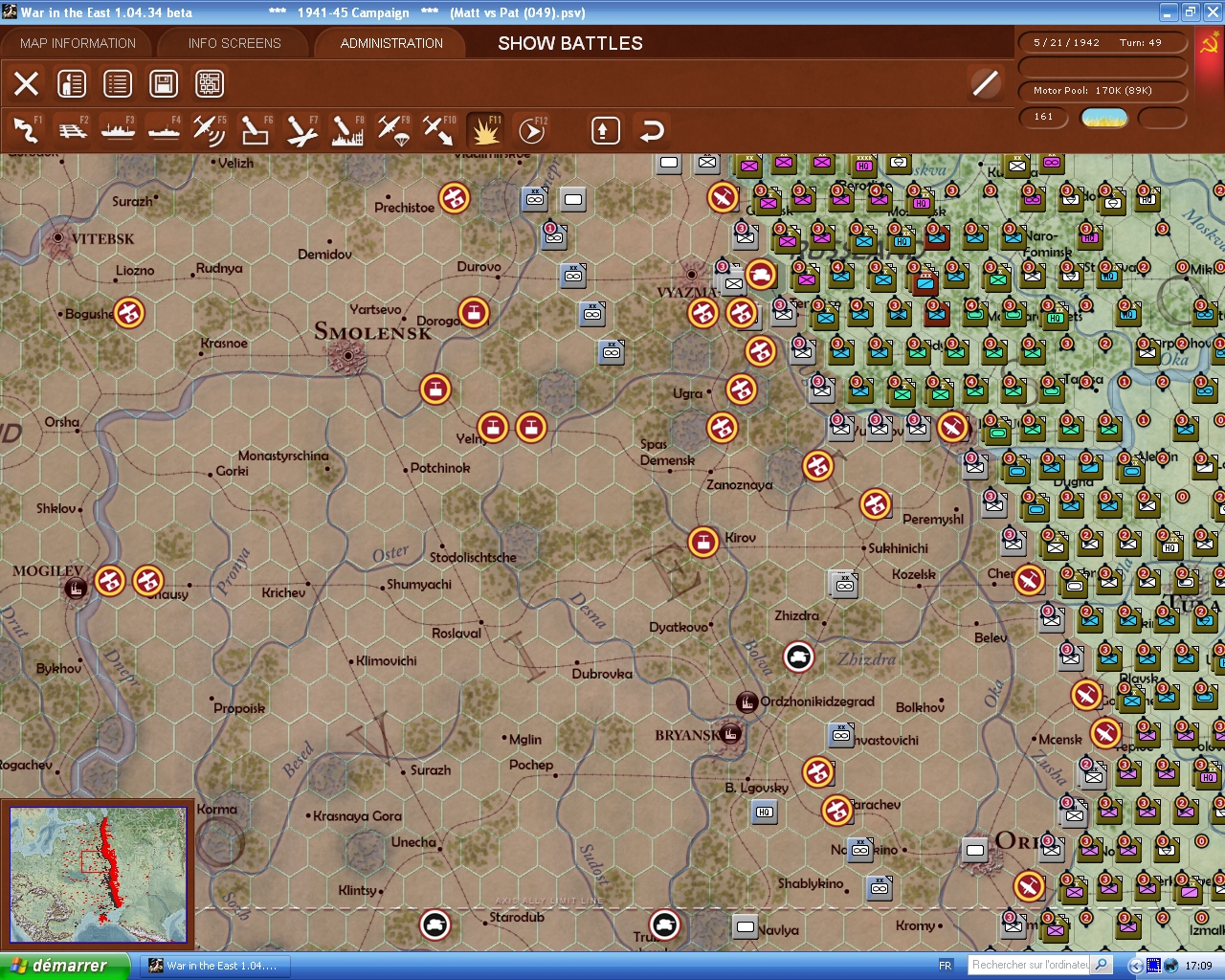1225x980 pixels.
Task: Click the taskbar search magnifier button
Action: pyautogui.click(x=1102, y=966)
